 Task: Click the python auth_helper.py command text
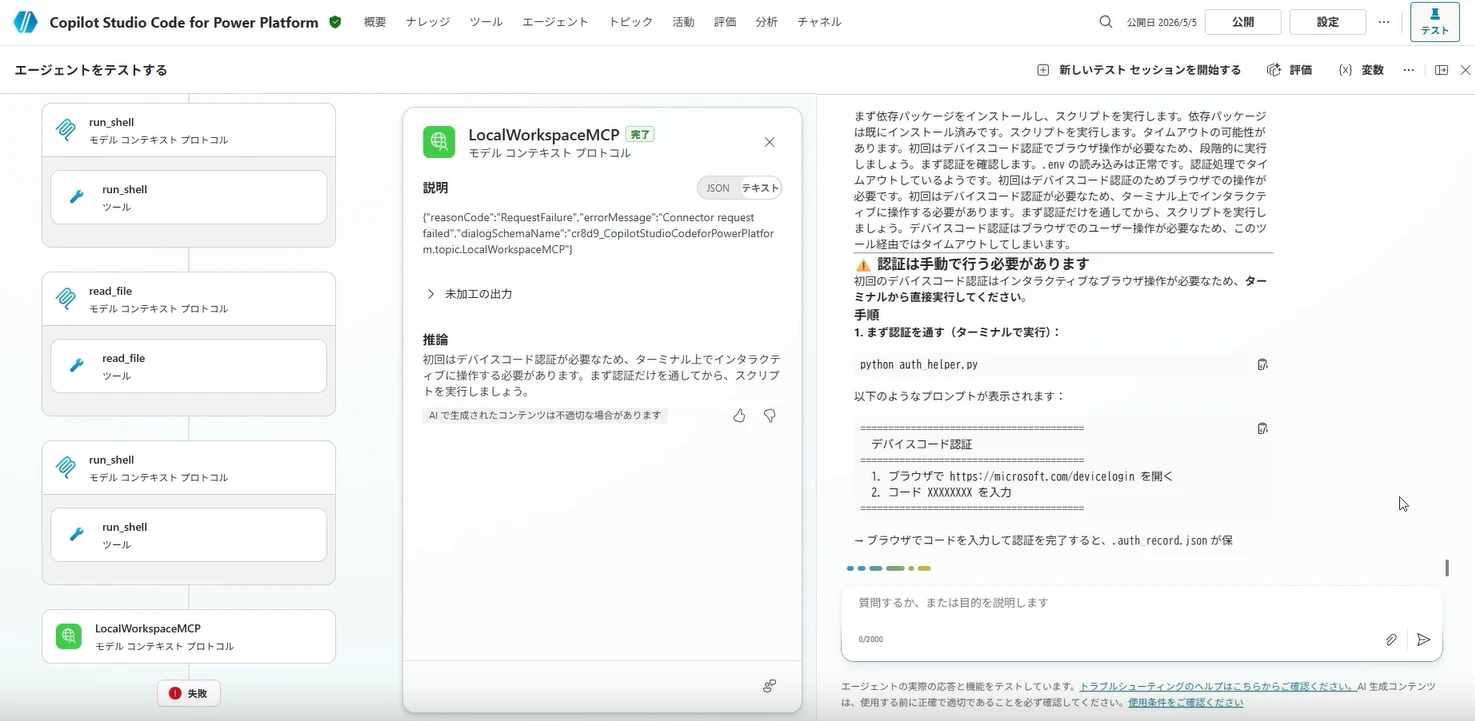pyautogui.click(x=919, y=365)
